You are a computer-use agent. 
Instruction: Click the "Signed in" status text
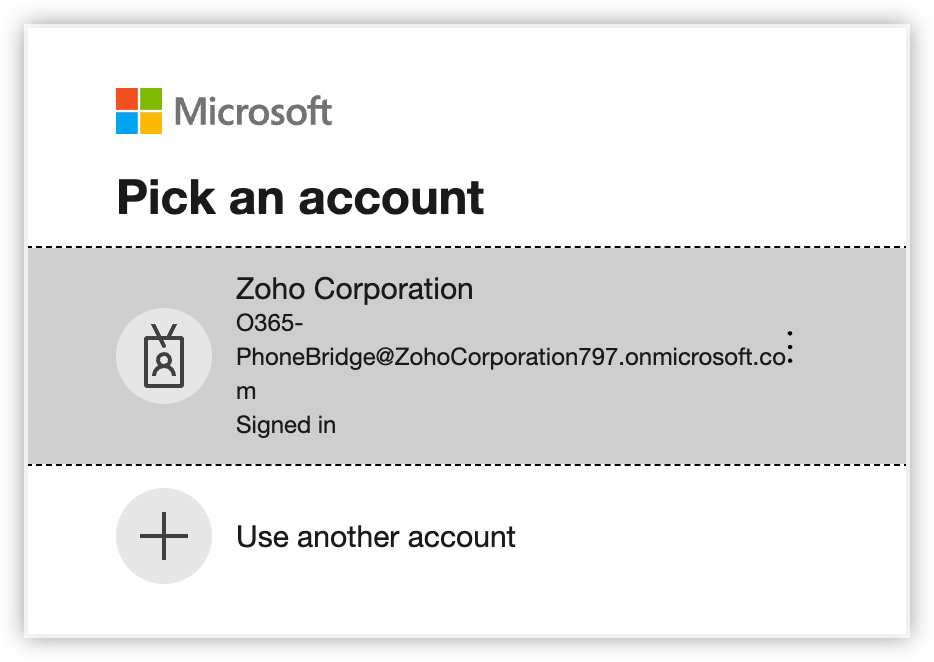[x=286, y=425]
